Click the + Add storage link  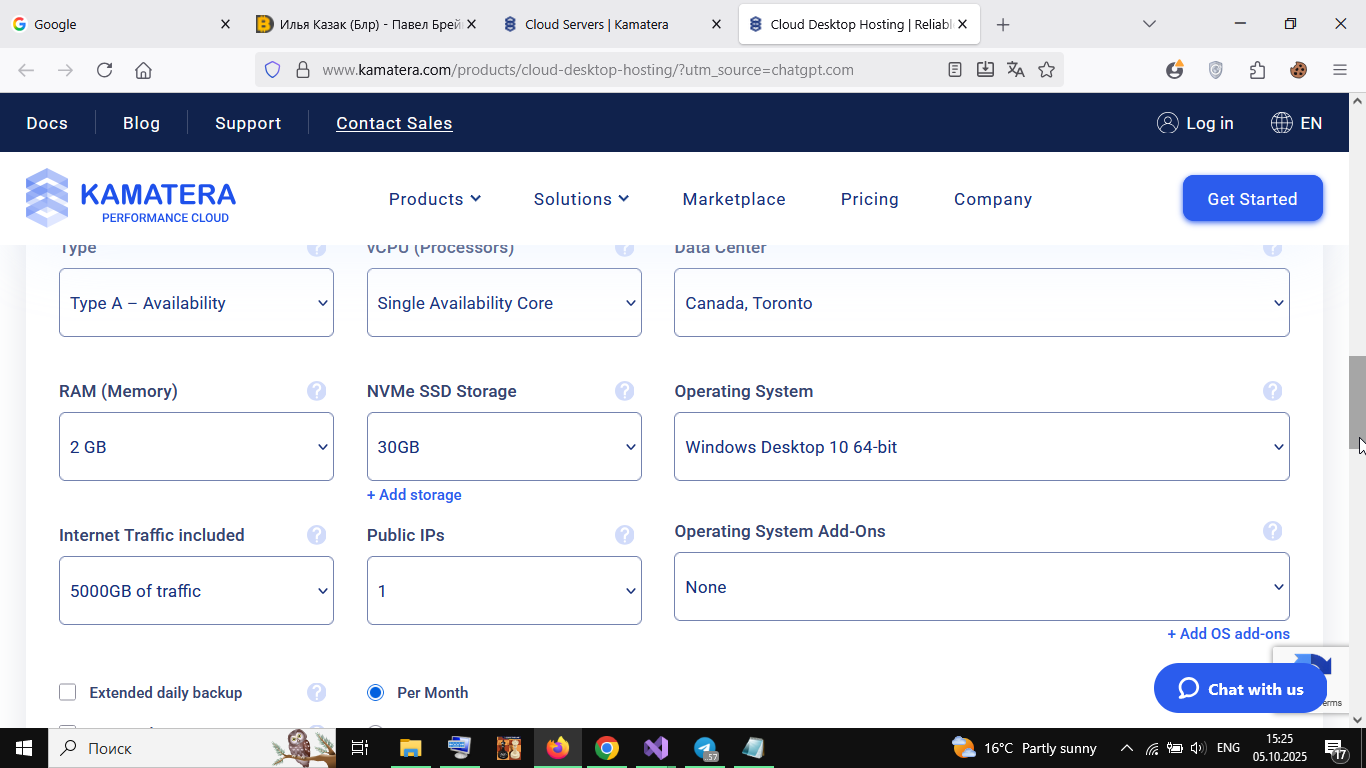pos(414,495)
